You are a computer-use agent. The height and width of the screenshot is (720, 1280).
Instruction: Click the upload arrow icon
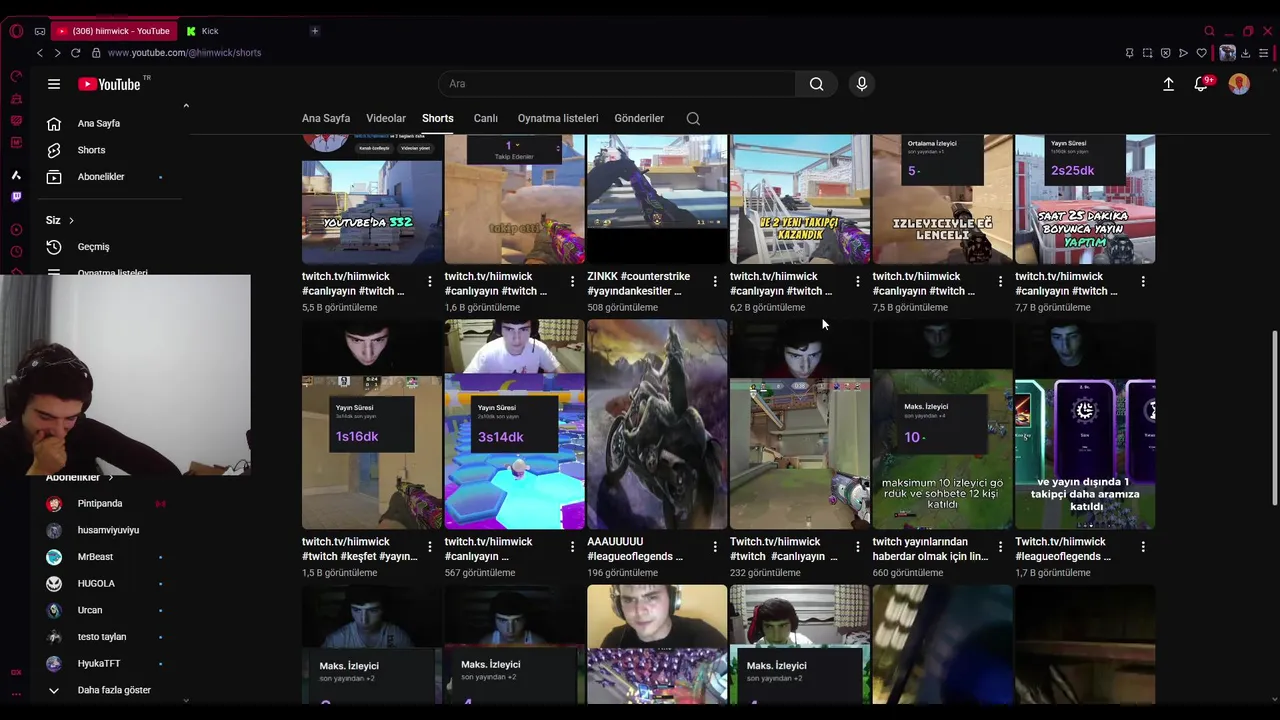[x=1168, y=84]
